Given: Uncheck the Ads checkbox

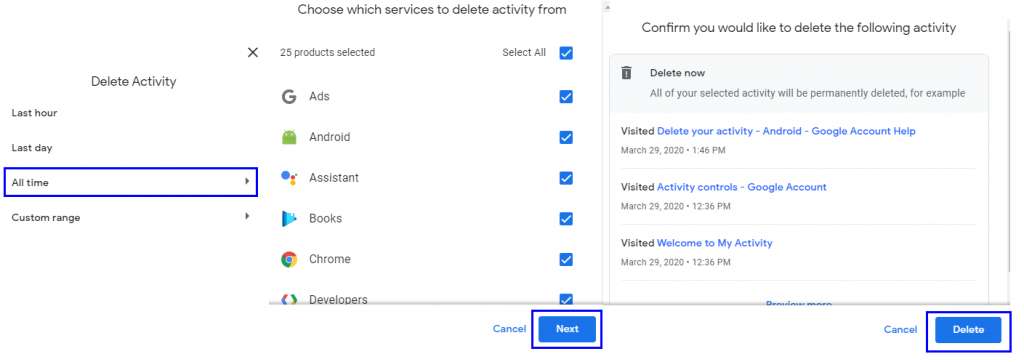Looking at the screenshot, I should 566,97.
